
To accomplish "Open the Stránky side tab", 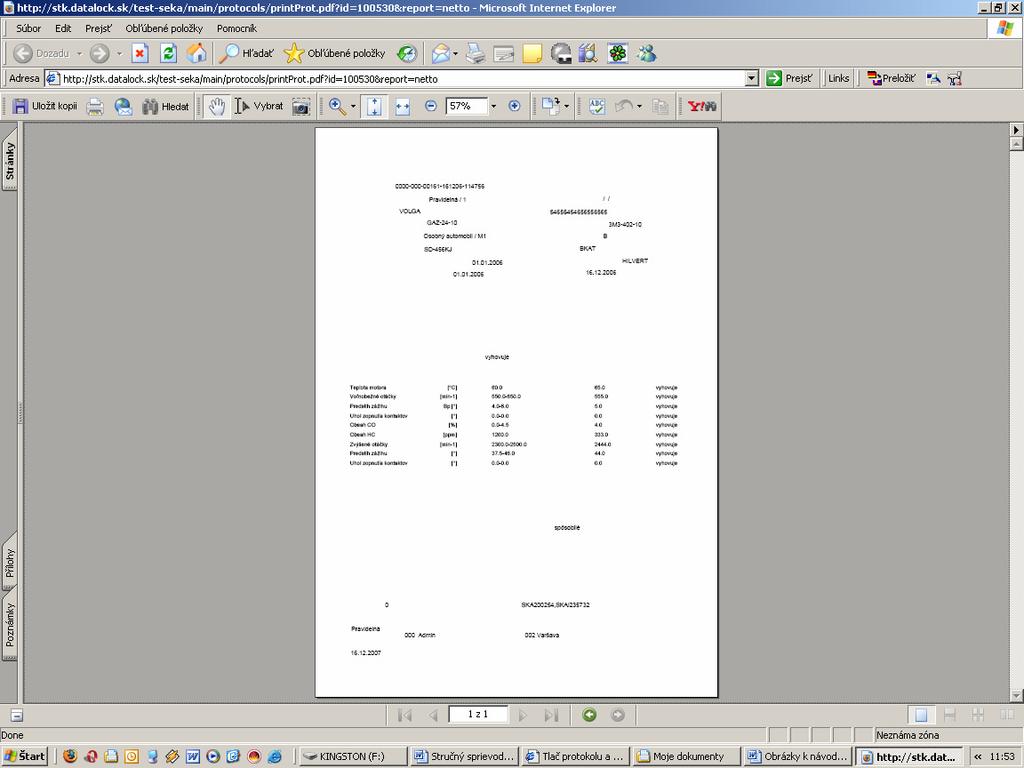I will coord(10,159).
